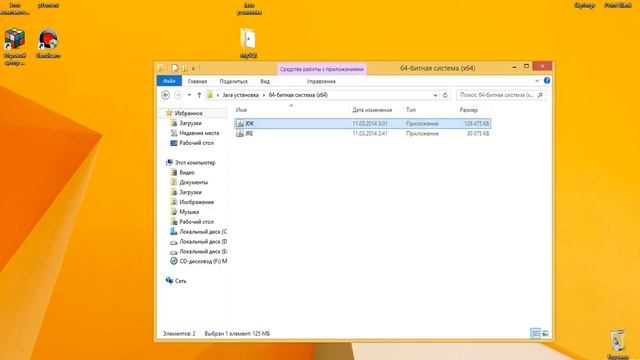
Task: Select the JRE application file
Action: tap(362, 133)
